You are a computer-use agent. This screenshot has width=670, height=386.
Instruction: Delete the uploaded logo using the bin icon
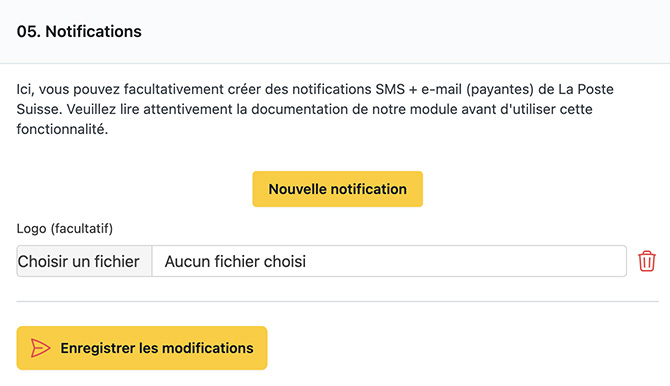click(646, 261)
